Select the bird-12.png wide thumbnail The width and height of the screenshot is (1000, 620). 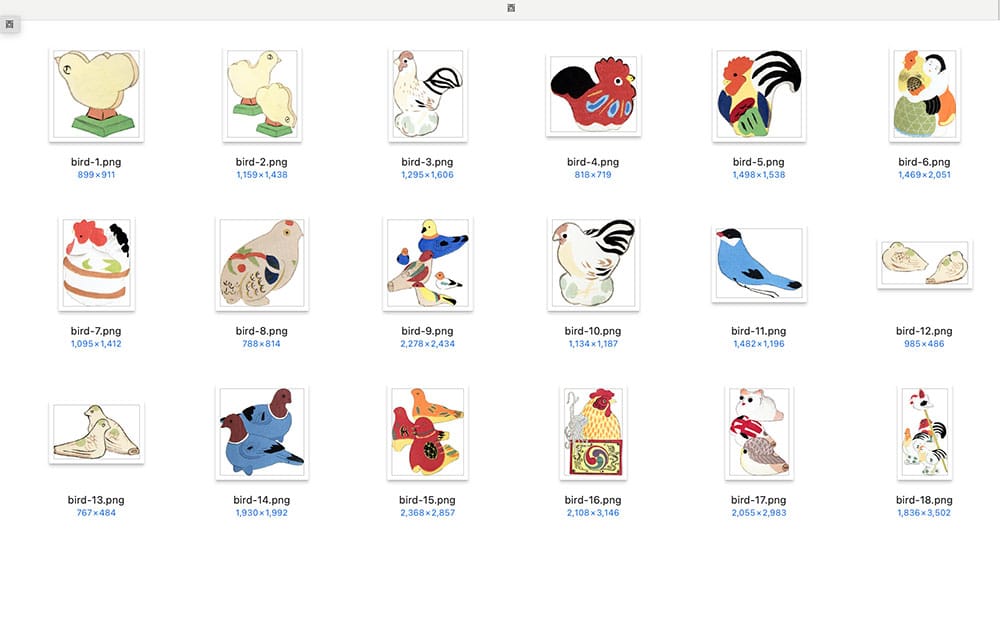click(x=924, y=264)
